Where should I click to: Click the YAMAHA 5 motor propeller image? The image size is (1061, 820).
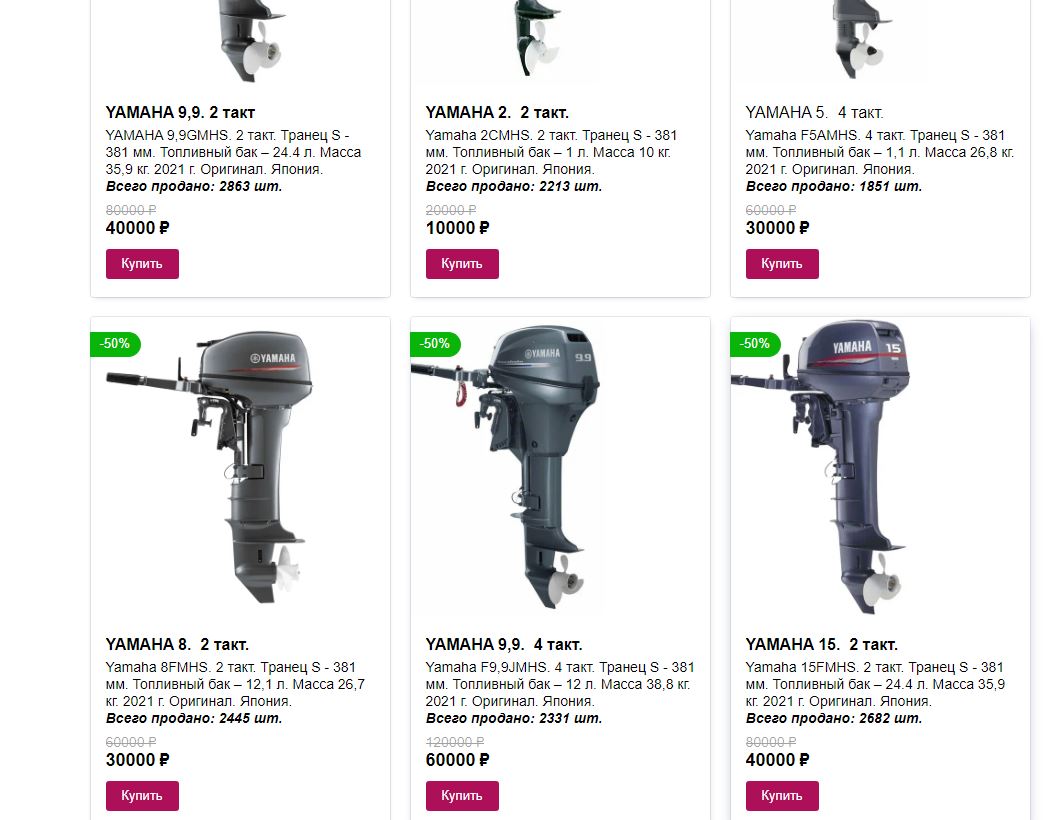point(859,41)
